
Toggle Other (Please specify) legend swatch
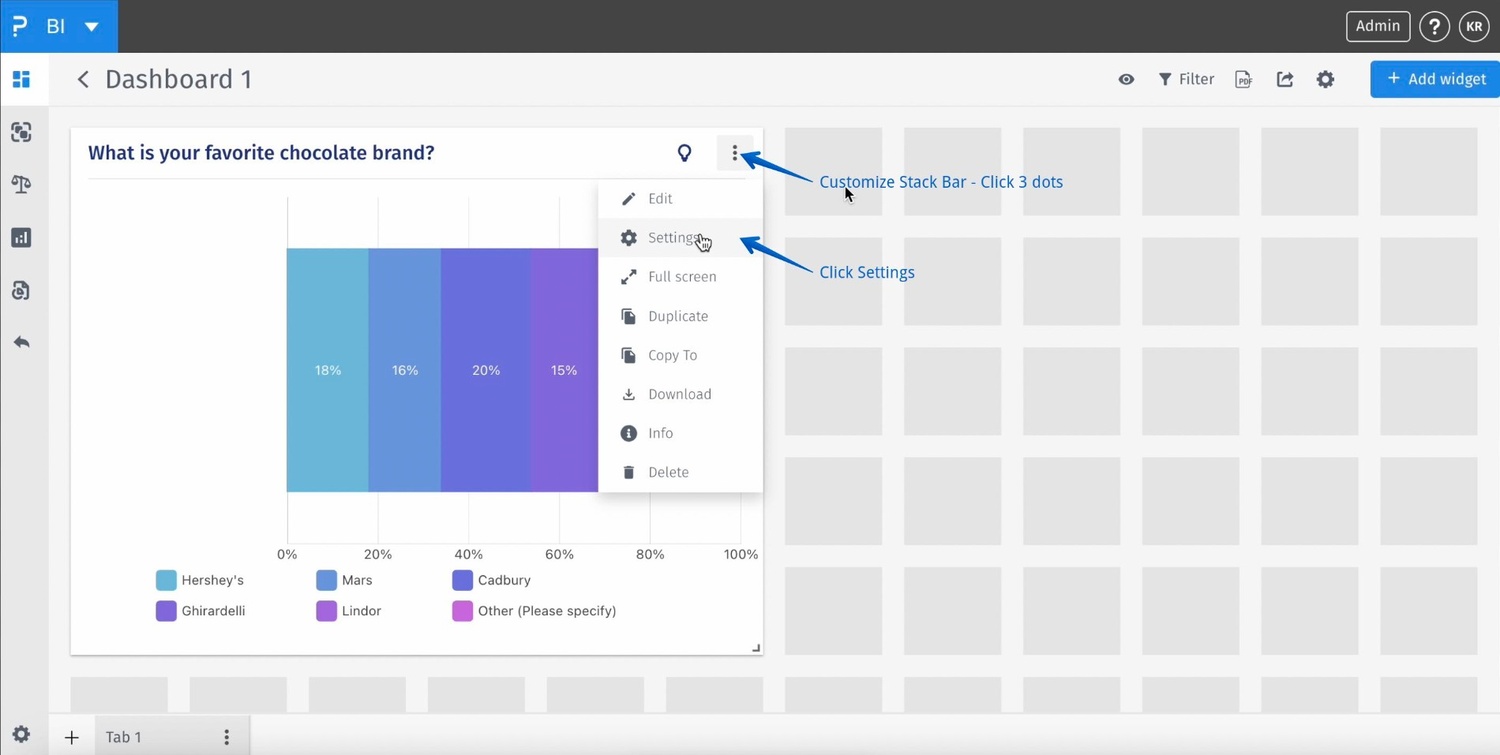click(x=462, y=611)
